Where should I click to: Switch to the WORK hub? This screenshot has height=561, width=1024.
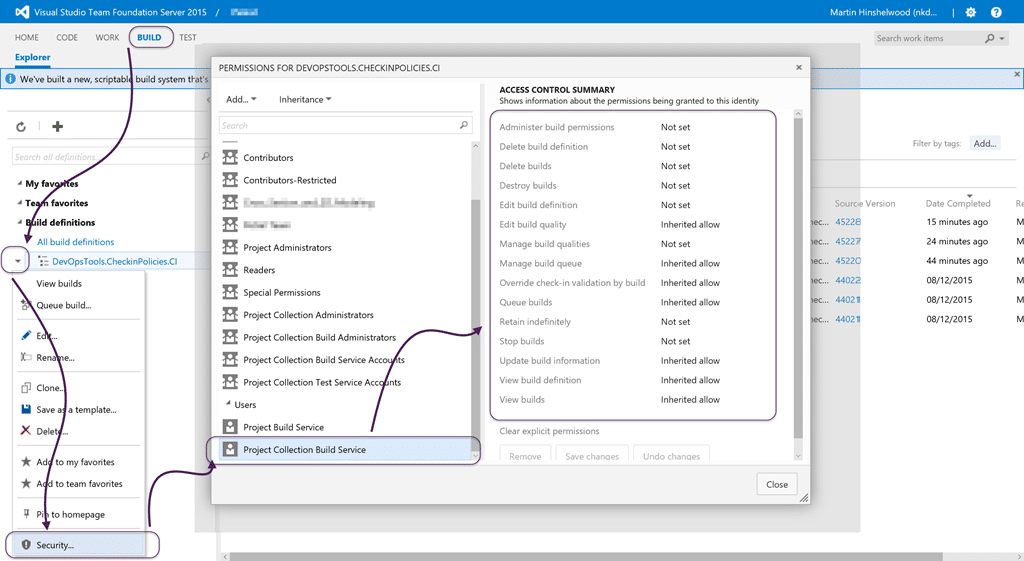tap(107, 37)
